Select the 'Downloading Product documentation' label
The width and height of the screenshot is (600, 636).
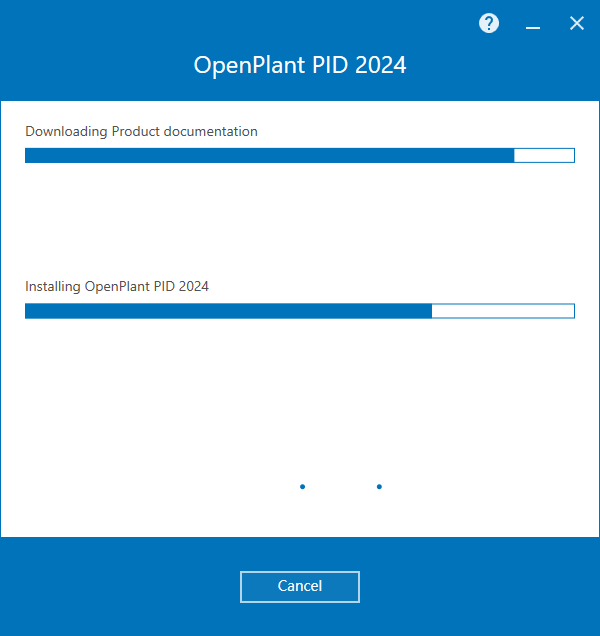coord(141,131)
